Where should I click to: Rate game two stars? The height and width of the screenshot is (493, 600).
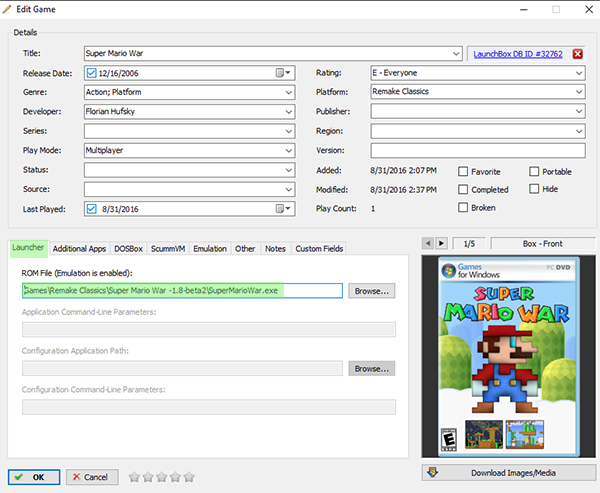point(148,477)
